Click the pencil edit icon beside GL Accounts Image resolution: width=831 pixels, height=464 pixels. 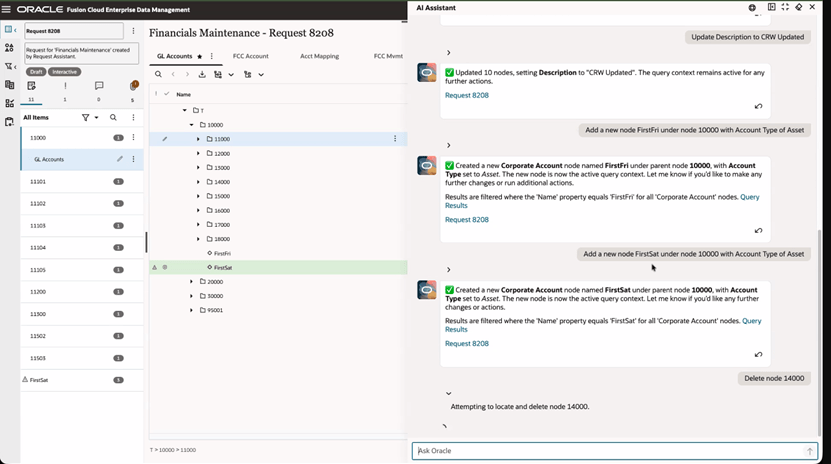(120, 159)
